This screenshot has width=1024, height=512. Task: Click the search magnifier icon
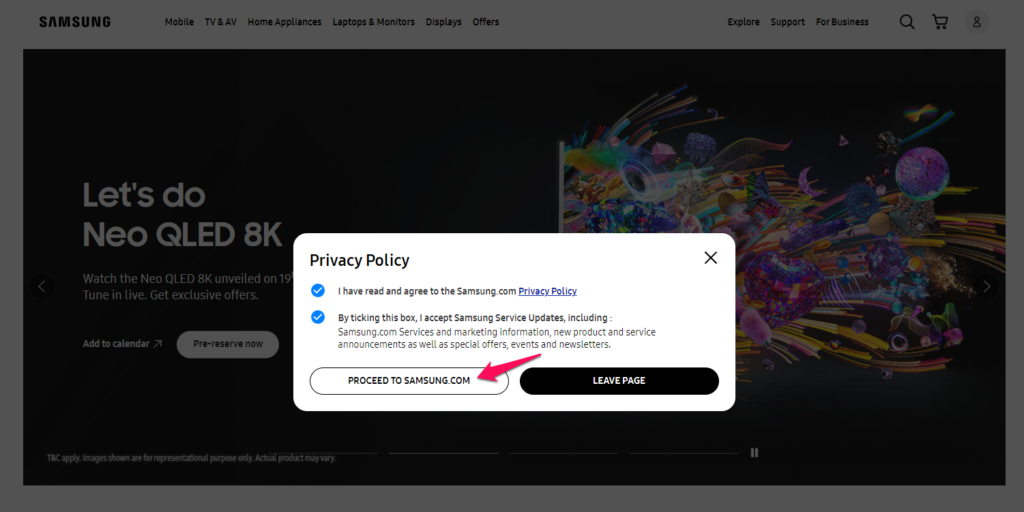point(907,22)
